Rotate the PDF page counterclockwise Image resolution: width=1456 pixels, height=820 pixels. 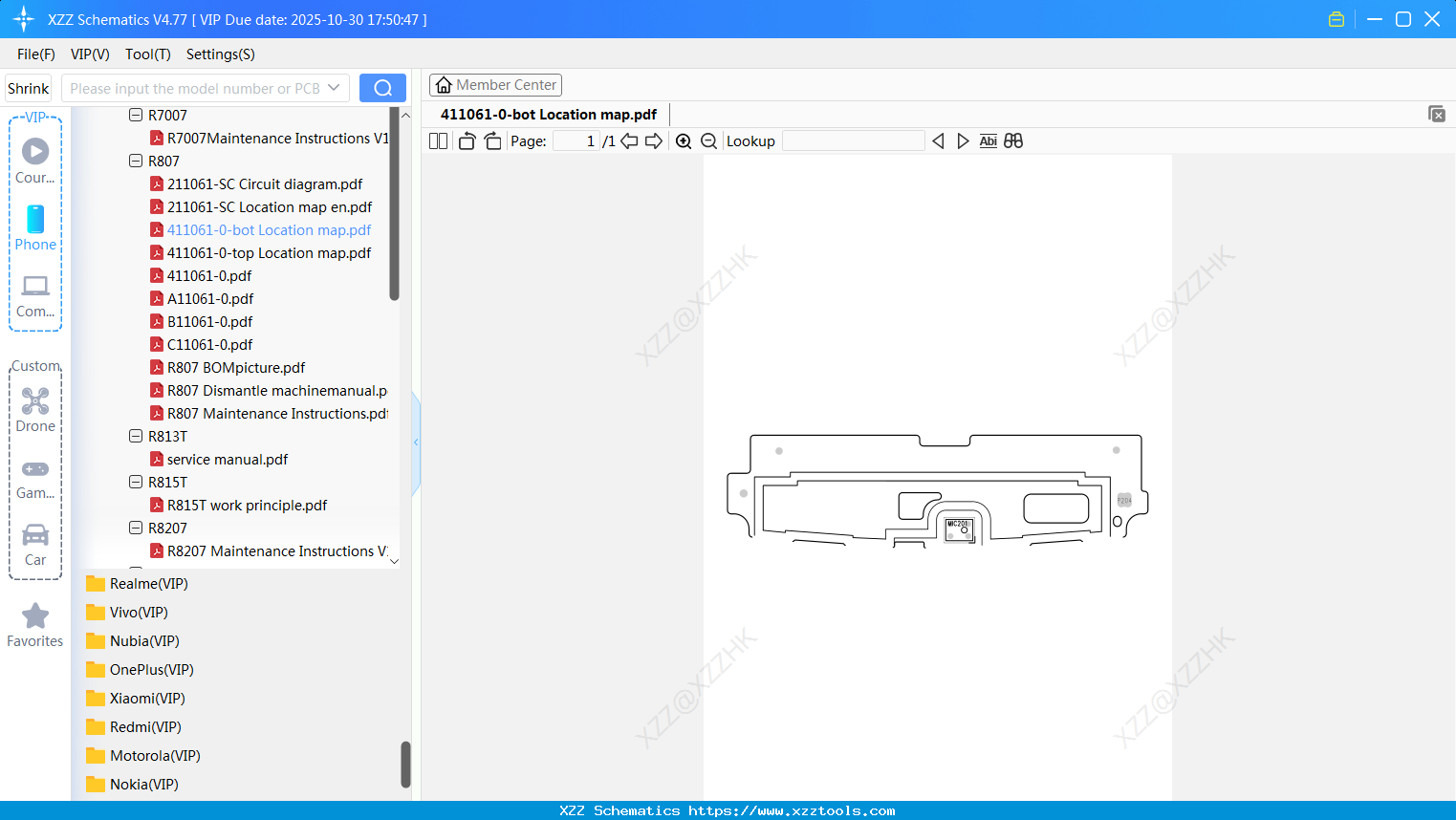pos(466,140)
